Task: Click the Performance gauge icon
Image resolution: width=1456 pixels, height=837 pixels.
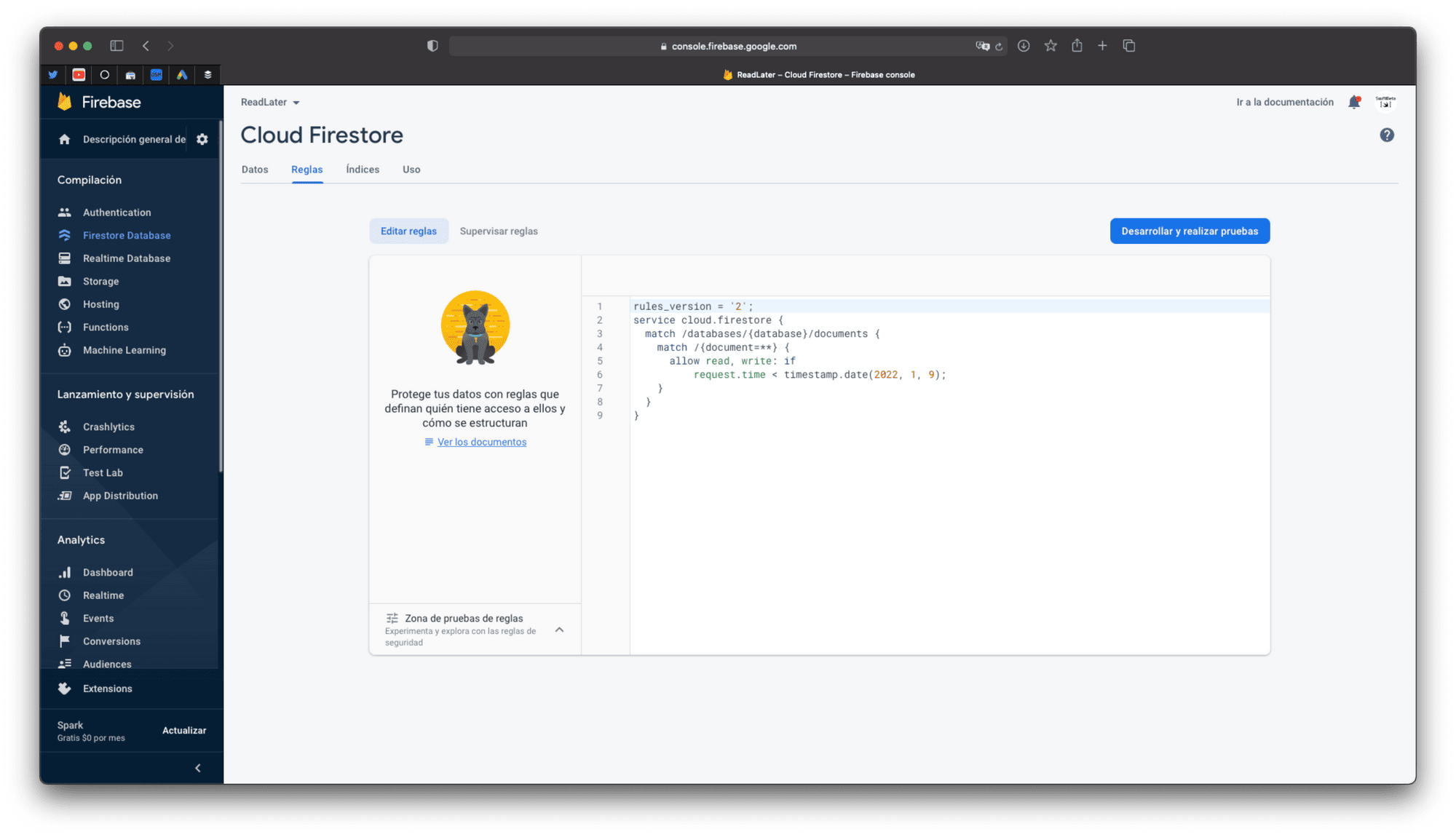Action: coord(65,450)
